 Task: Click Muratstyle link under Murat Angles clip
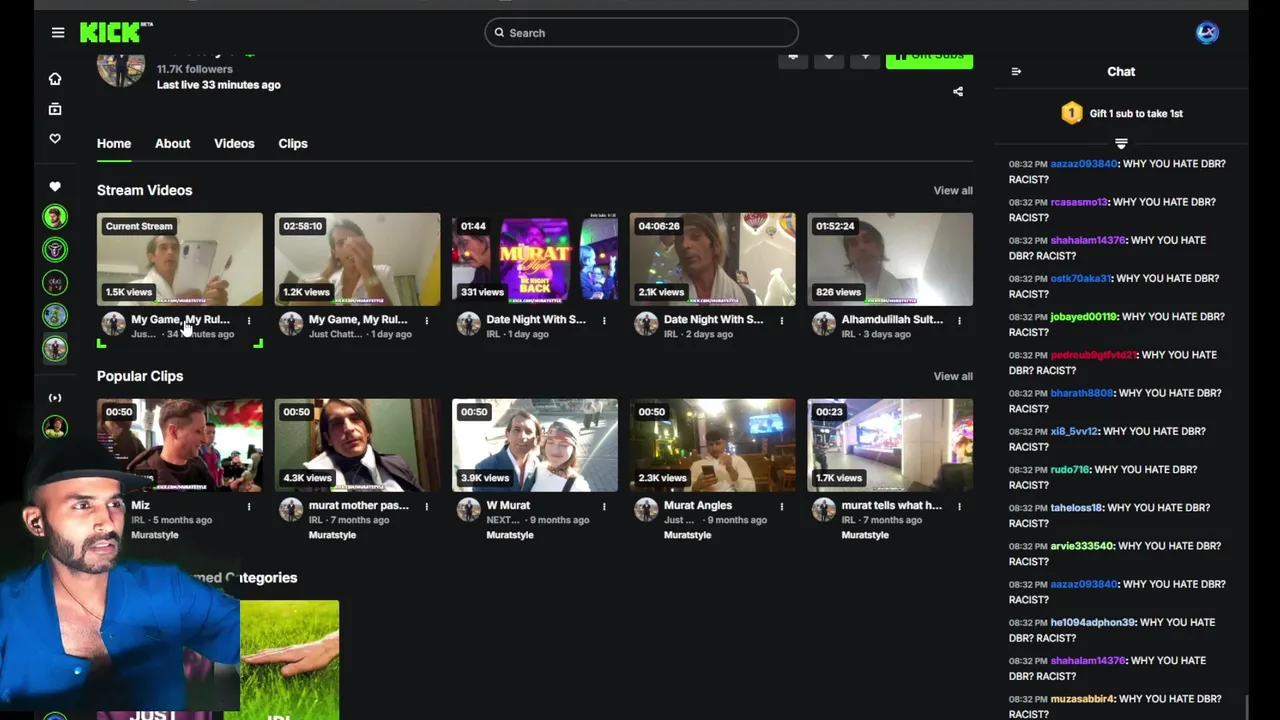click(688, 535)
